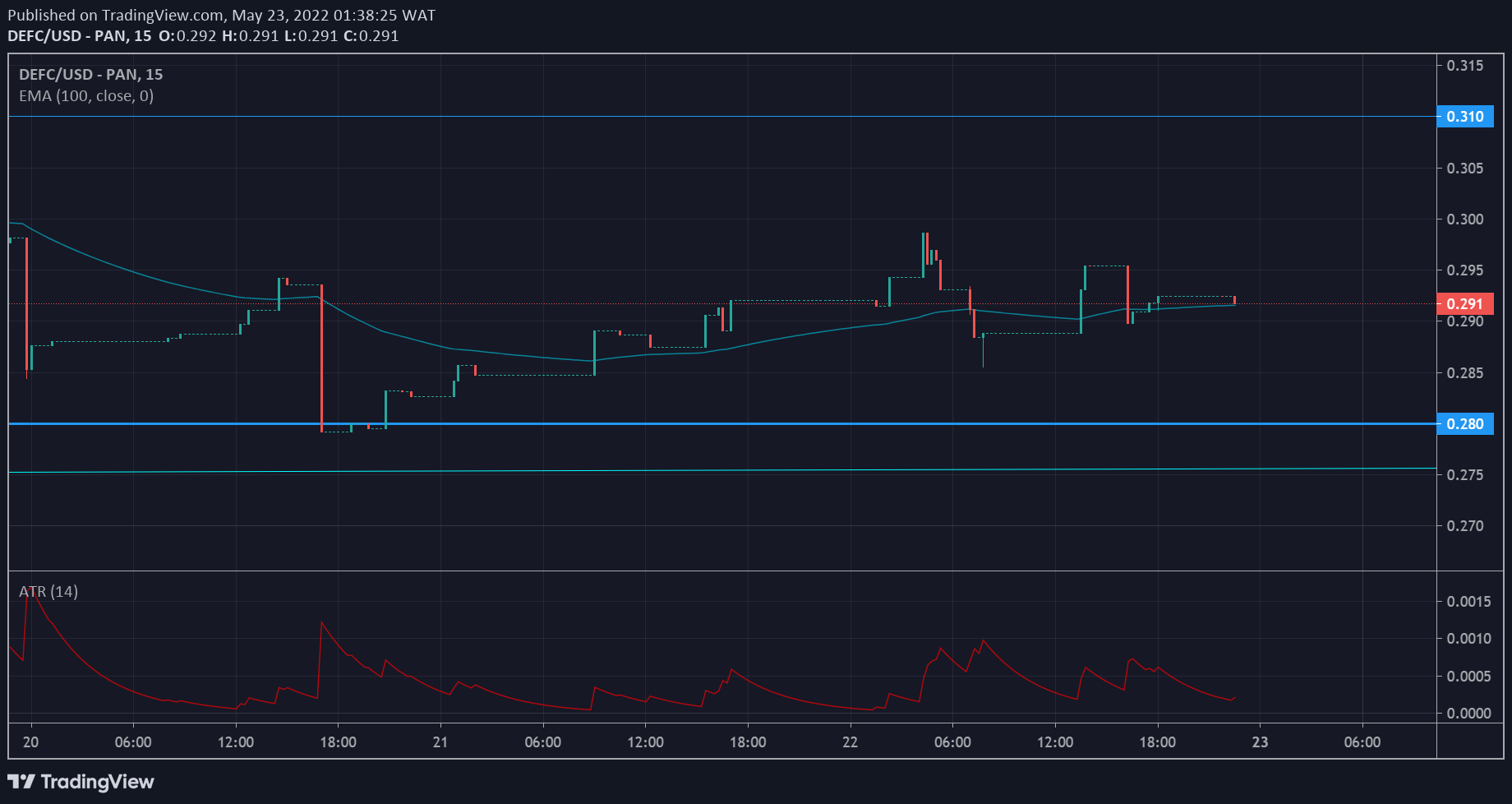Click the 0.0010 ATR axis label
1512x804 pixels.
(x=1469, y=639)
